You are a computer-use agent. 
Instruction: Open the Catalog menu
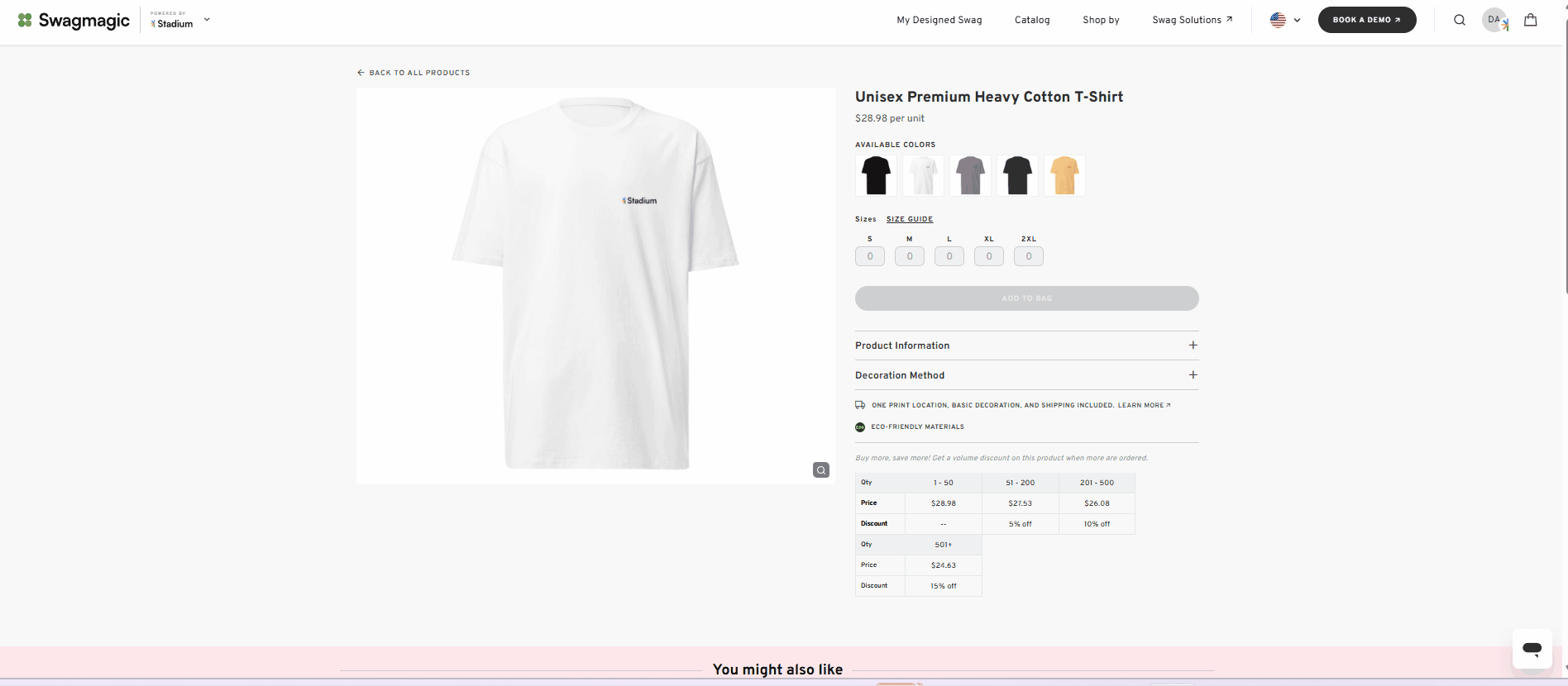pos(1032,20)
